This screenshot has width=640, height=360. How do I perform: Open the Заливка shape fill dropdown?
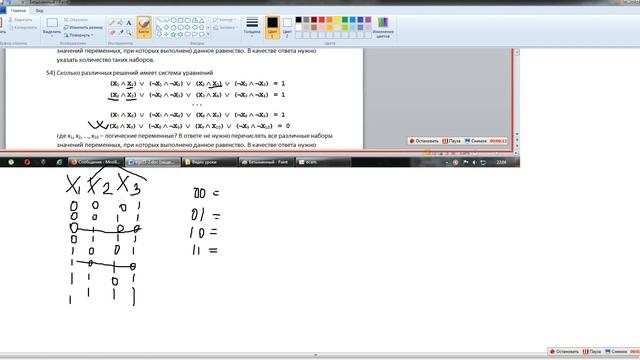tap(225, 27)
